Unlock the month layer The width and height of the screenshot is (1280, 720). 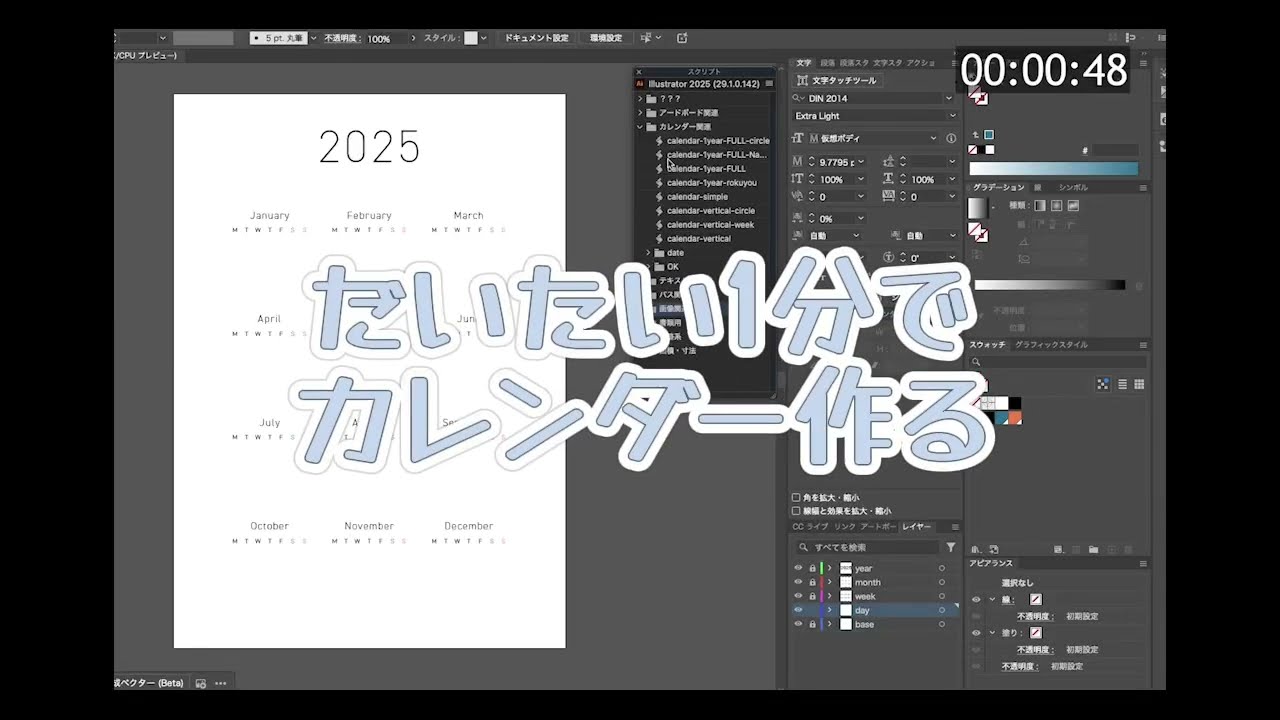pos(813,582)
